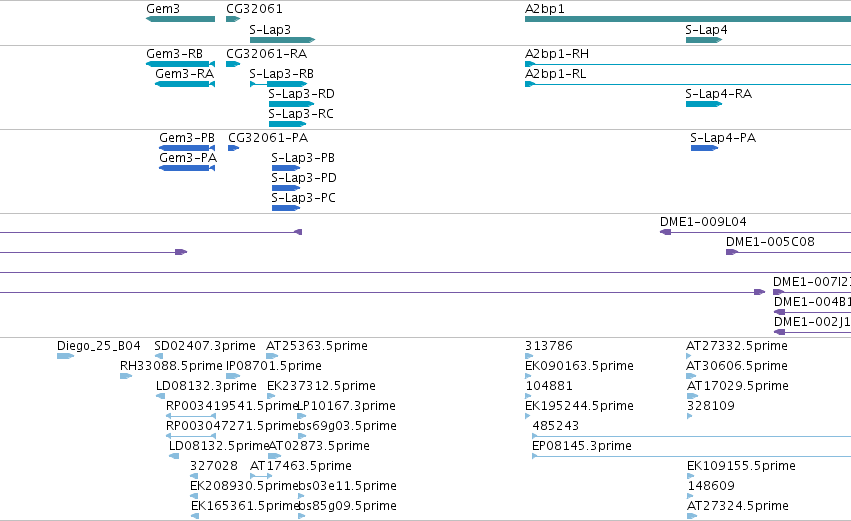Click the S-Lap3-RB transcript label
This screenshot has height=521, width=851.
coord(281,74)
